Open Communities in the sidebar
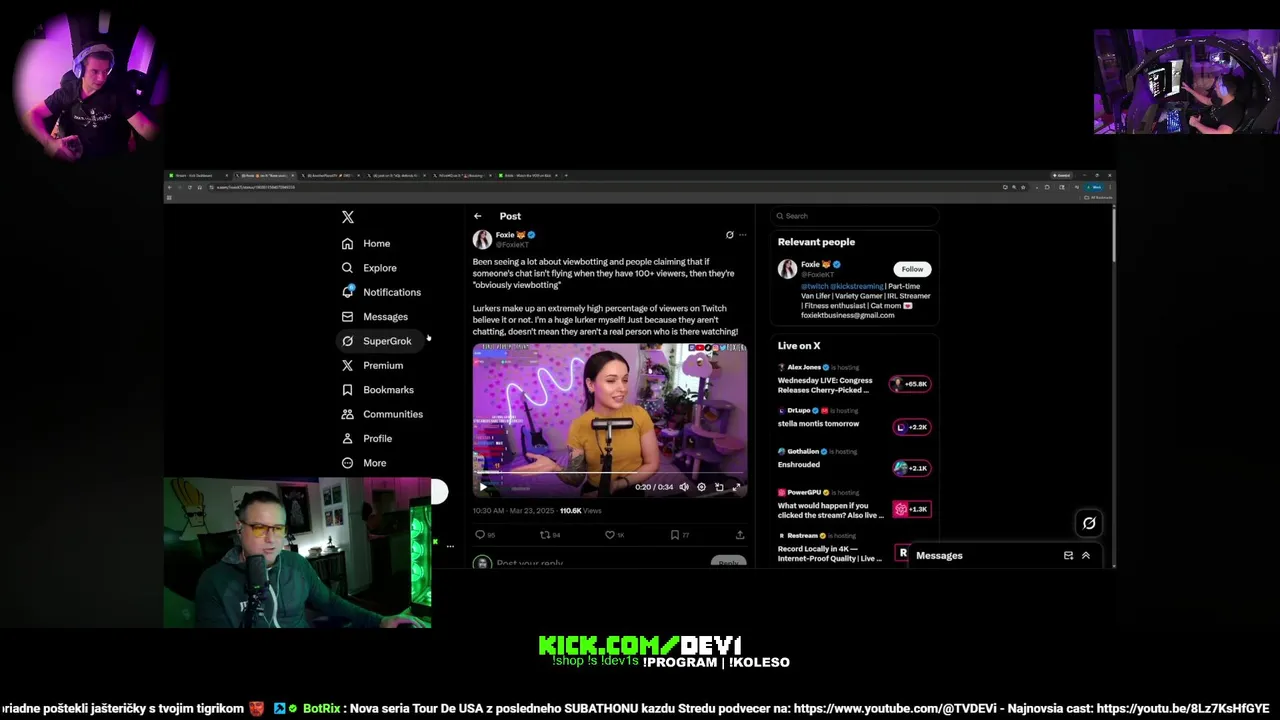The image size is (1280, 720). click(x=382, y=414)
